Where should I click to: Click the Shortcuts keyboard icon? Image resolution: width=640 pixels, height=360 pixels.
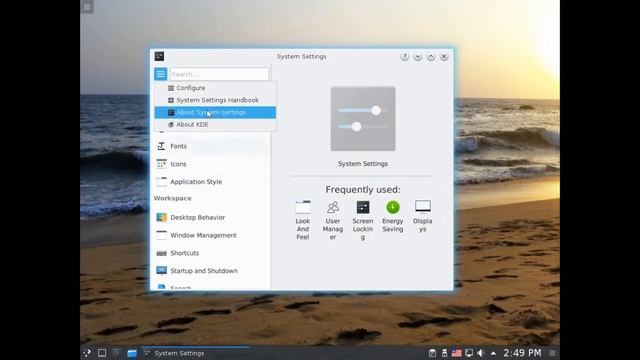point(161,253)
